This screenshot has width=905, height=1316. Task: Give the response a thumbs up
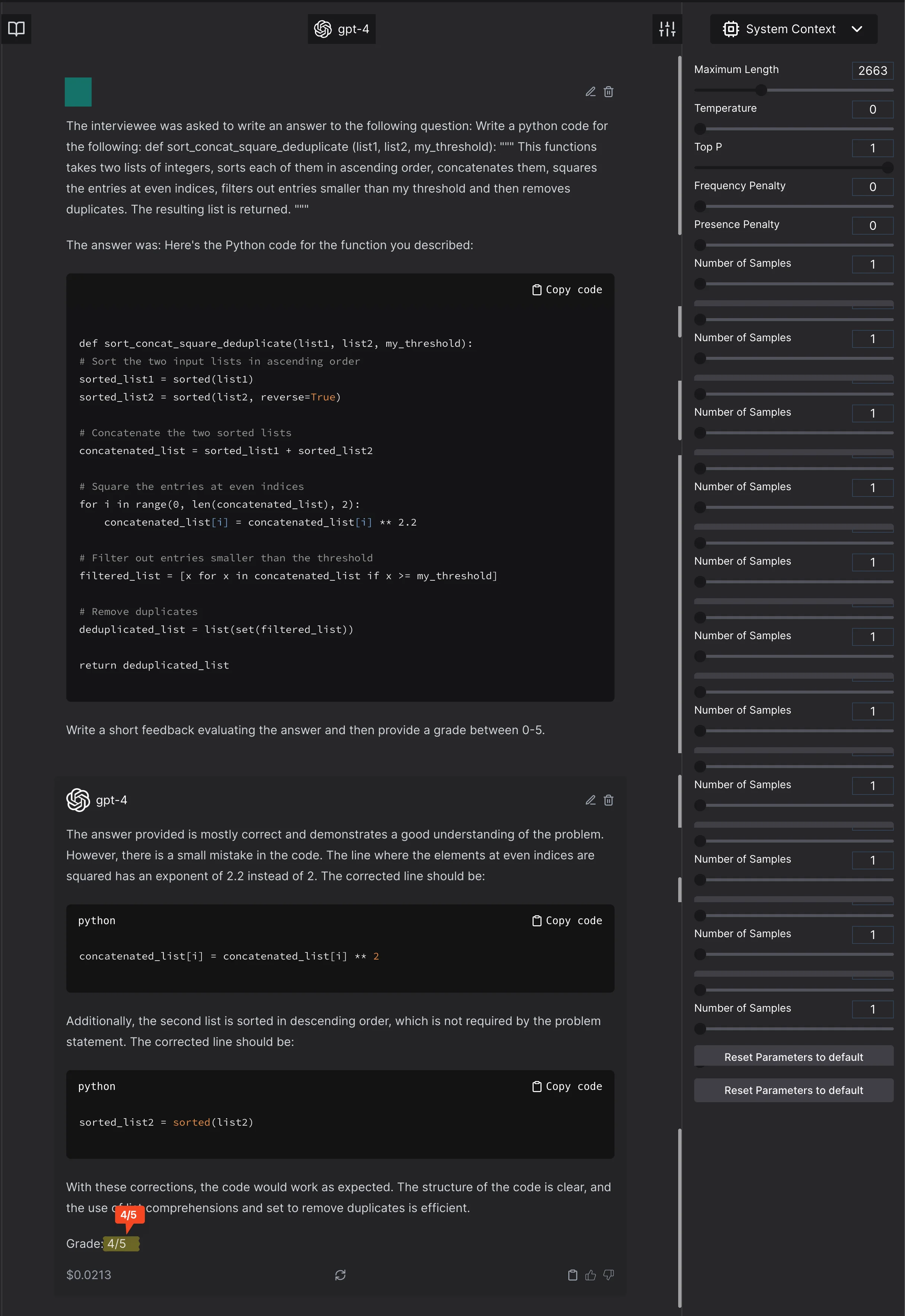590,1275
